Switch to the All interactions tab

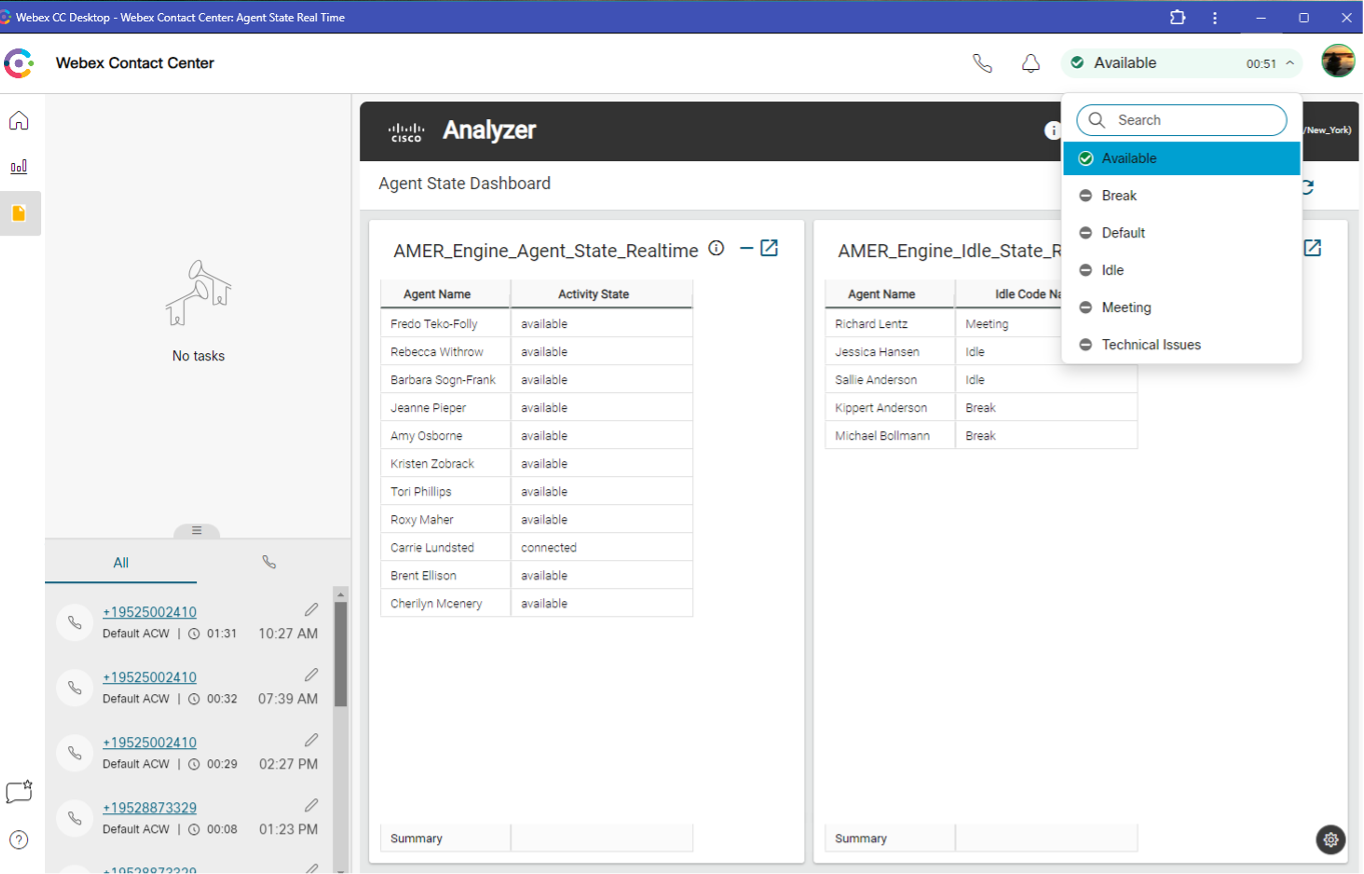point(121,563)
